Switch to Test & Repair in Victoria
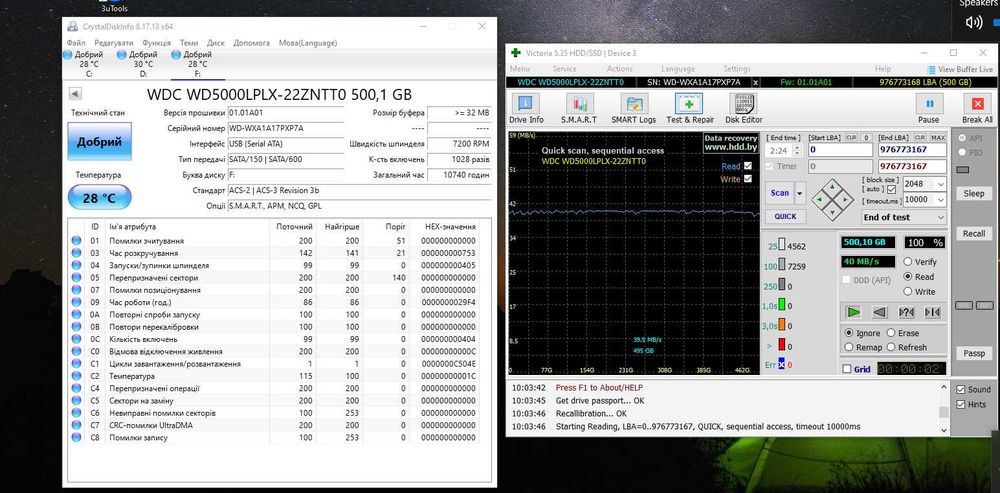The image size is (1000, 493). click(689, 108)
